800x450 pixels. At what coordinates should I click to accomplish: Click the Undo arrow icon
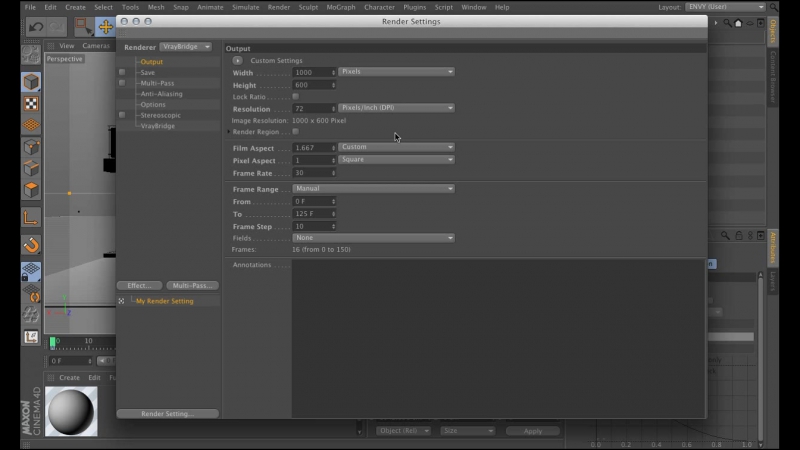[35, 27]
